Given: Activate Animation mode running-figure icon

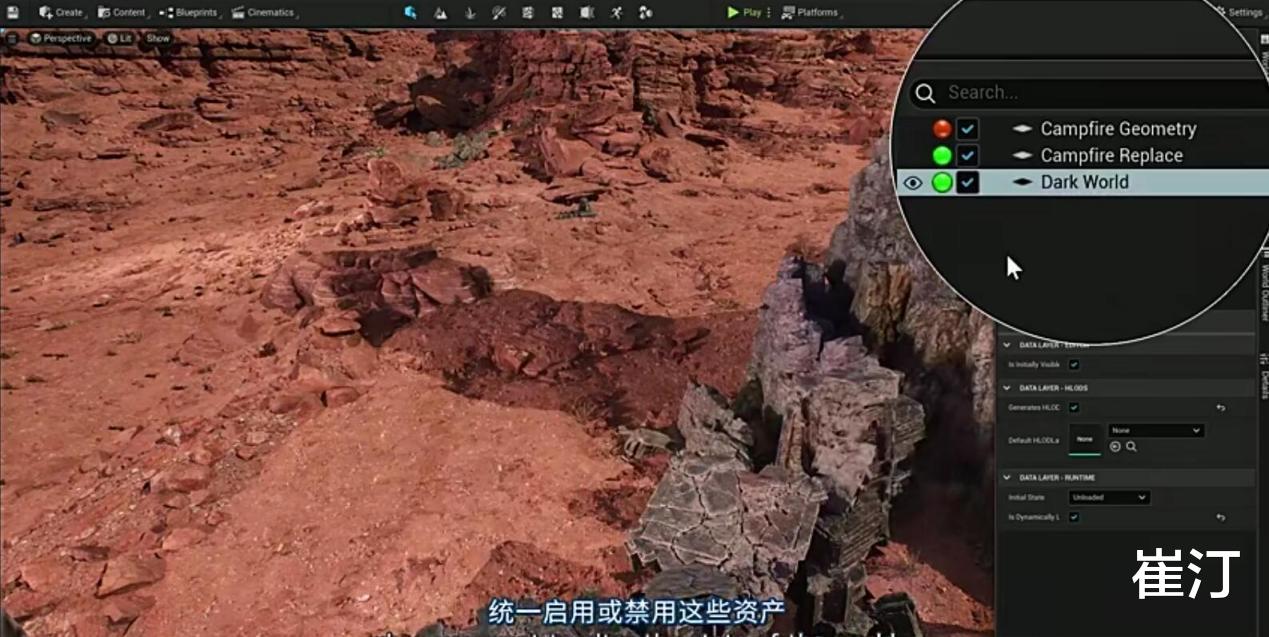Looking at the screenshot, I should point(616,12).
